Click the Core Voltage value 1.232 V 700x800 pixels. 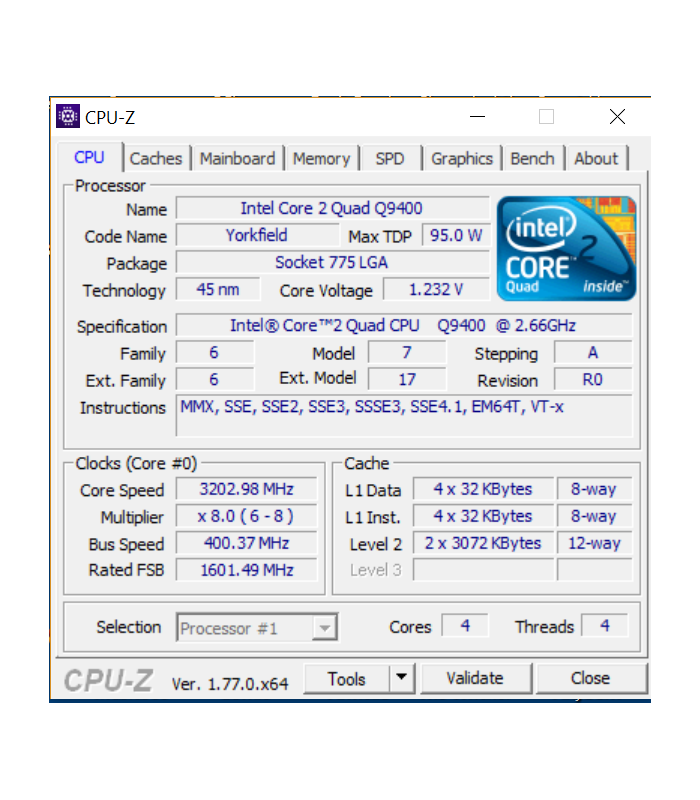point(436,289)
